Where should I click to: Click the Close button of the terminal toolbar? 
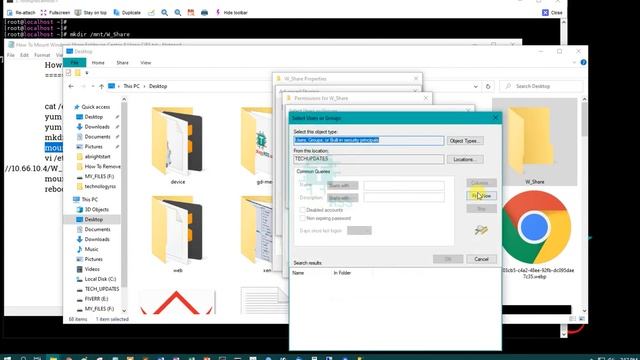552,13
